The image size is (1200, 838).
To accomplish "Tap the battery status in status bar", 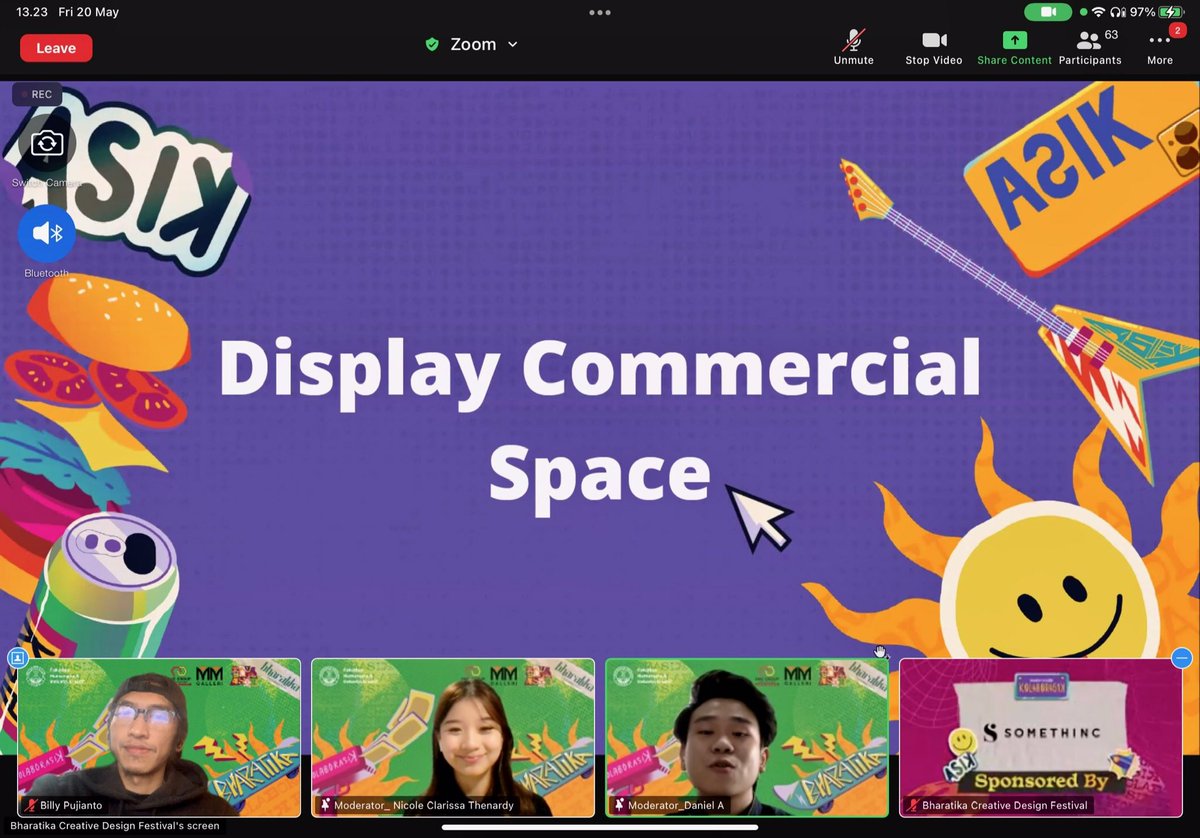I will [1157, 12].
